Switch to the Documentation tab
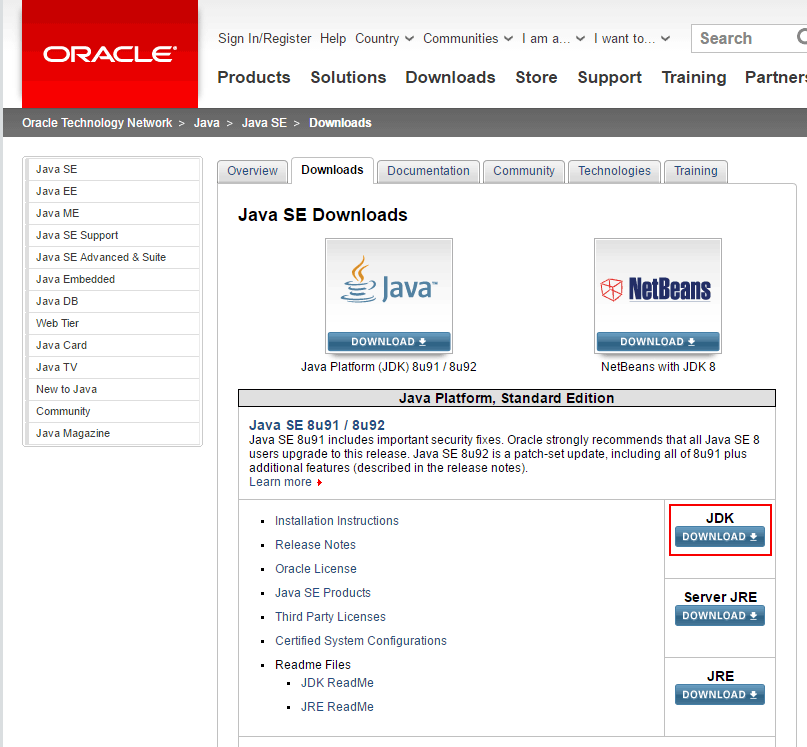The height and width of the screenshot is (747, 807). pos(427,171)
